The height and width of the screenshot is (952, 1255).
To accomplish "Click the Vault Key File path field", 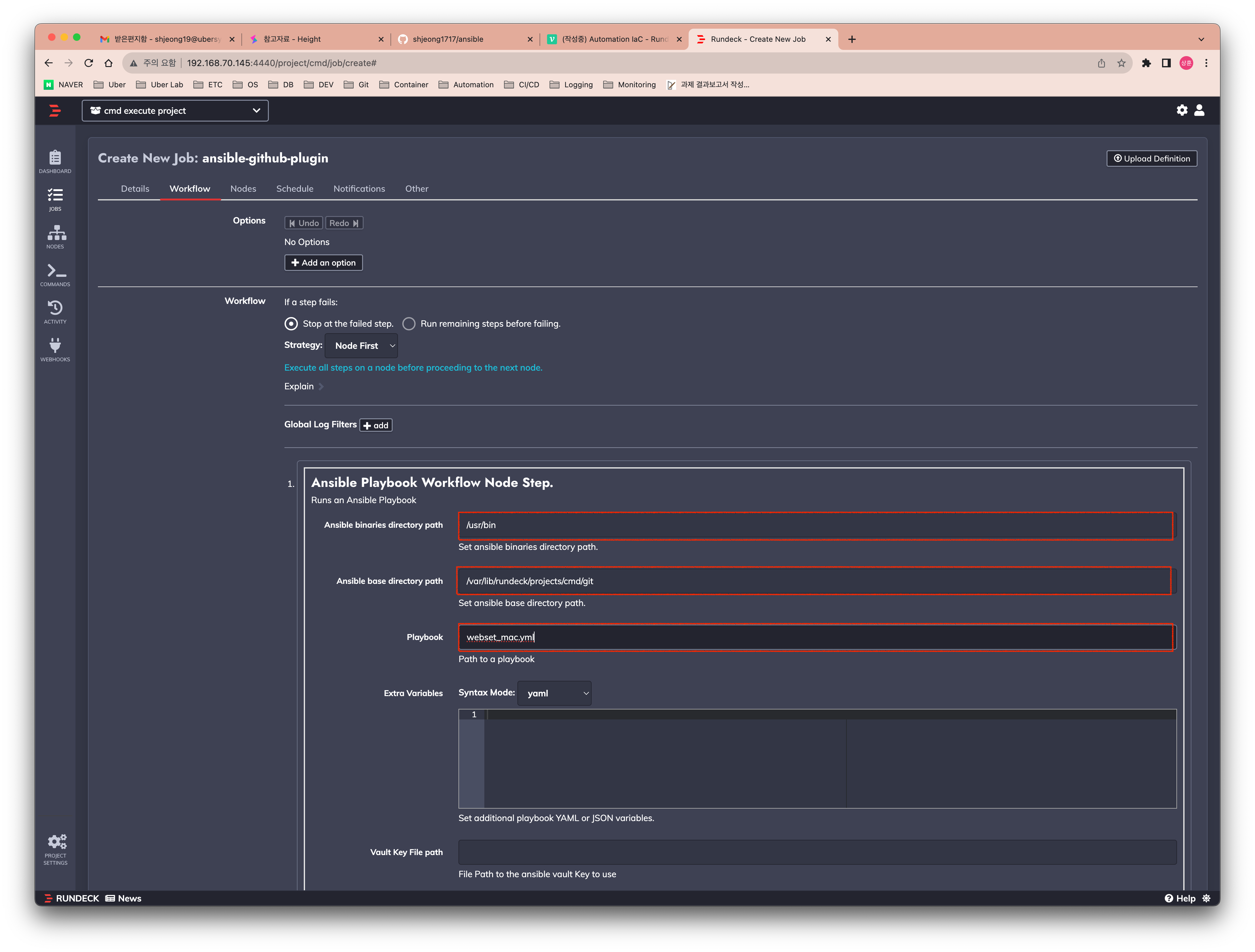I will [x=817, y=852].
